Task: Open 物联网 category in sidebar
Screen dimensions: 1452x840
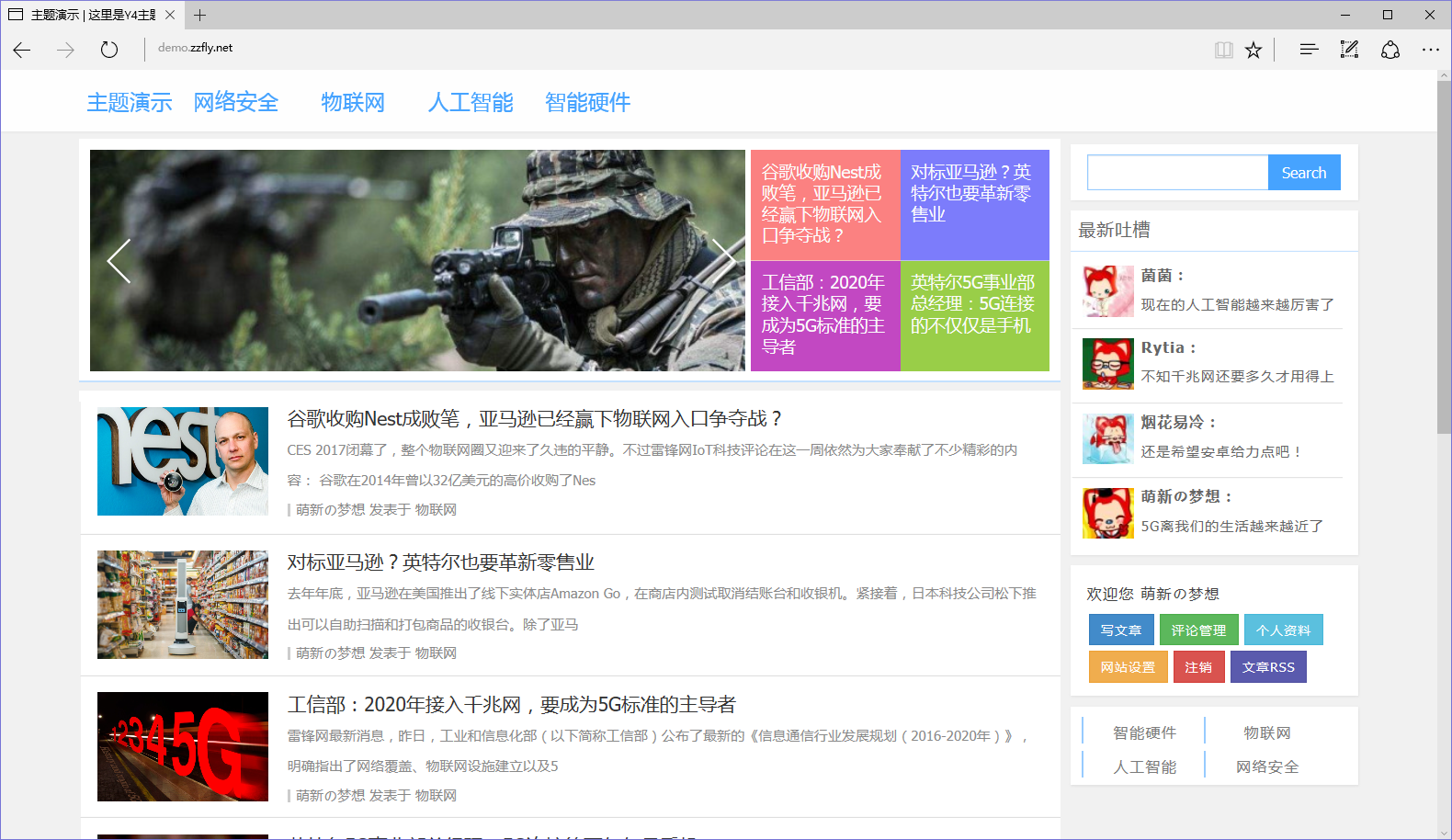Action: pyautogui.click(x=1267, y=732)
